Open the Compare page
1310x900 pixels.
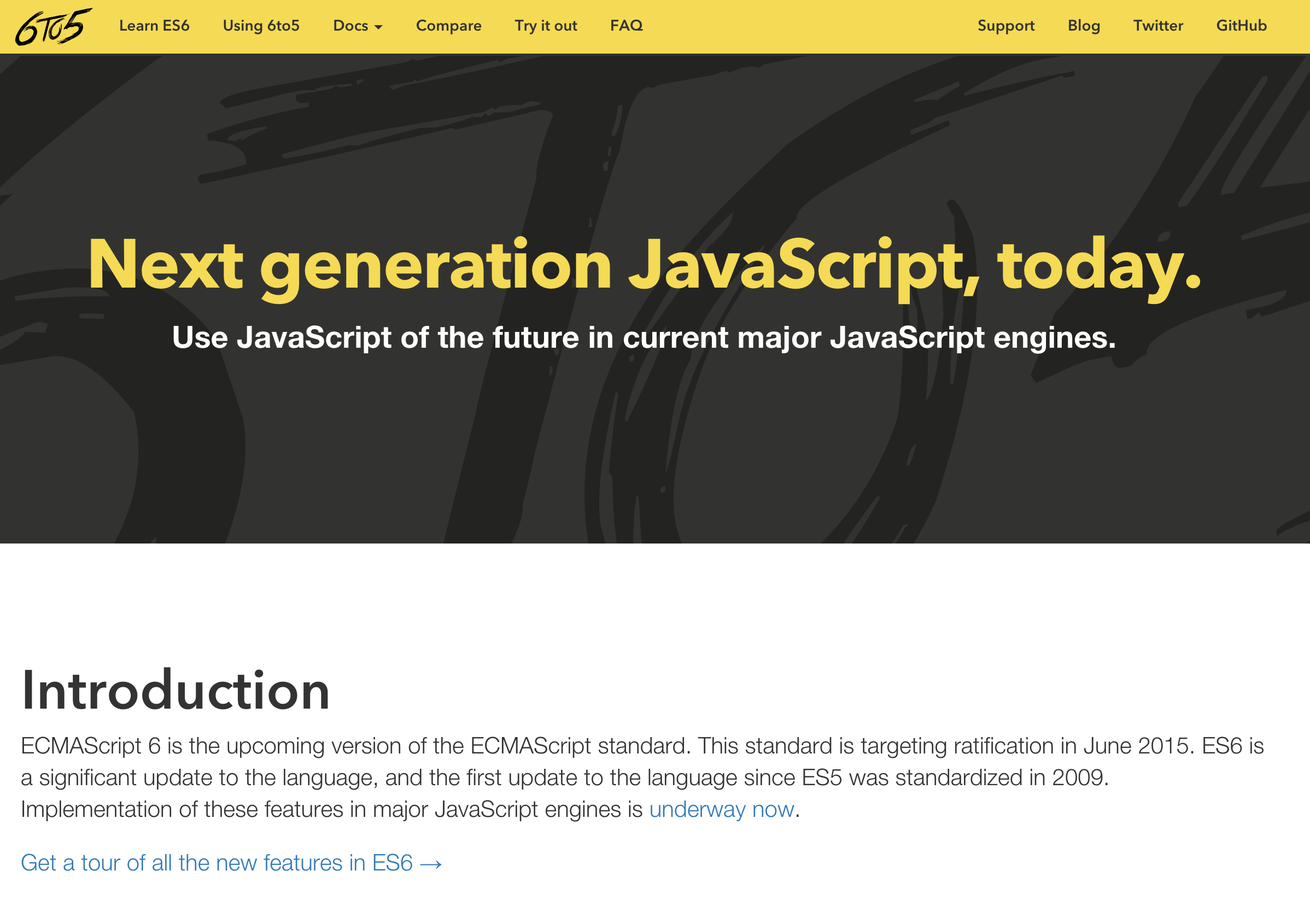pyautogui.click(x=449, y=26)
